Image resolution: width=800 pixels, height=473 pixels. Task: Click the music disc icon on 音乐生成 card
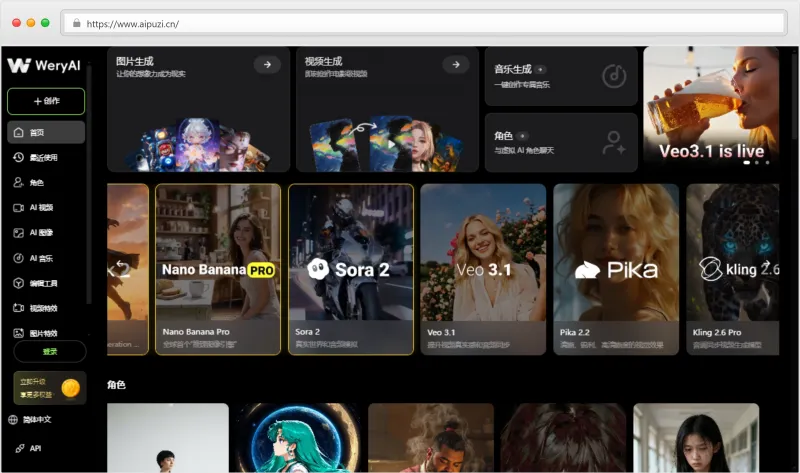(x=613, y=76)
